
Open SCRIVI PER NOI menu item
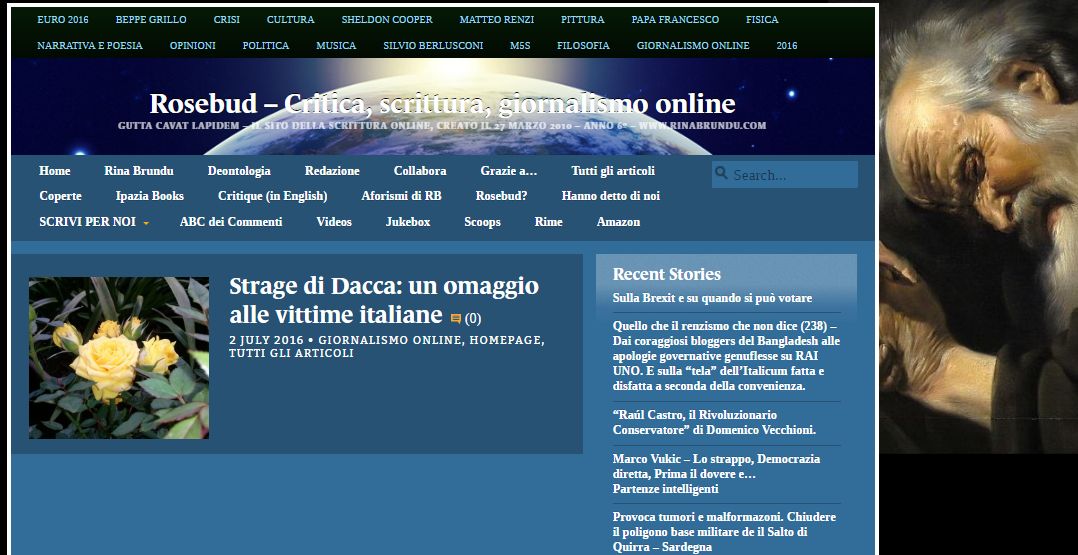87,222
